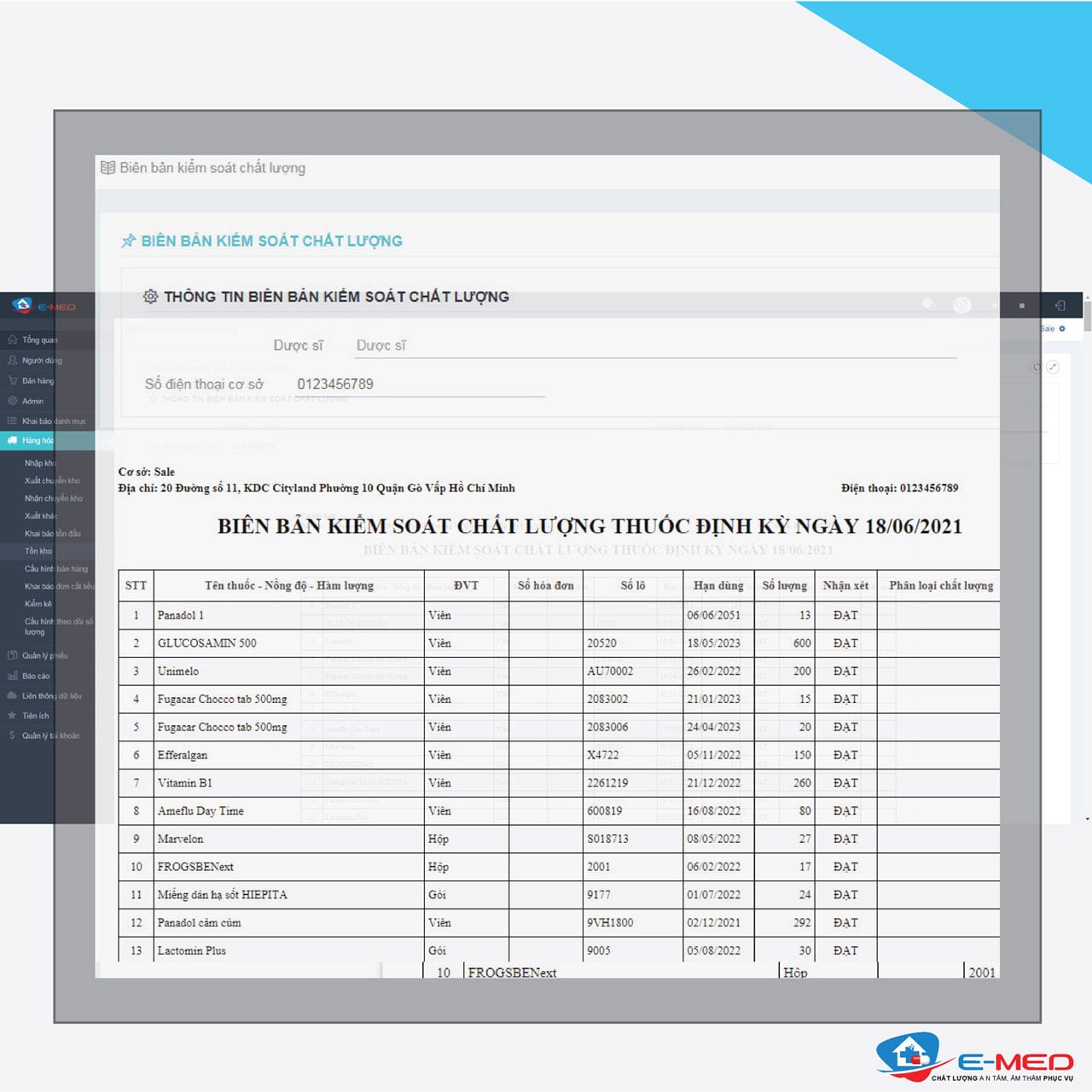Click the book icon beside Biên bản kiểm soát chất lượng
Image resolution: width=1092 pixels, height=1092 pixels.
click(x=107, y=167)
